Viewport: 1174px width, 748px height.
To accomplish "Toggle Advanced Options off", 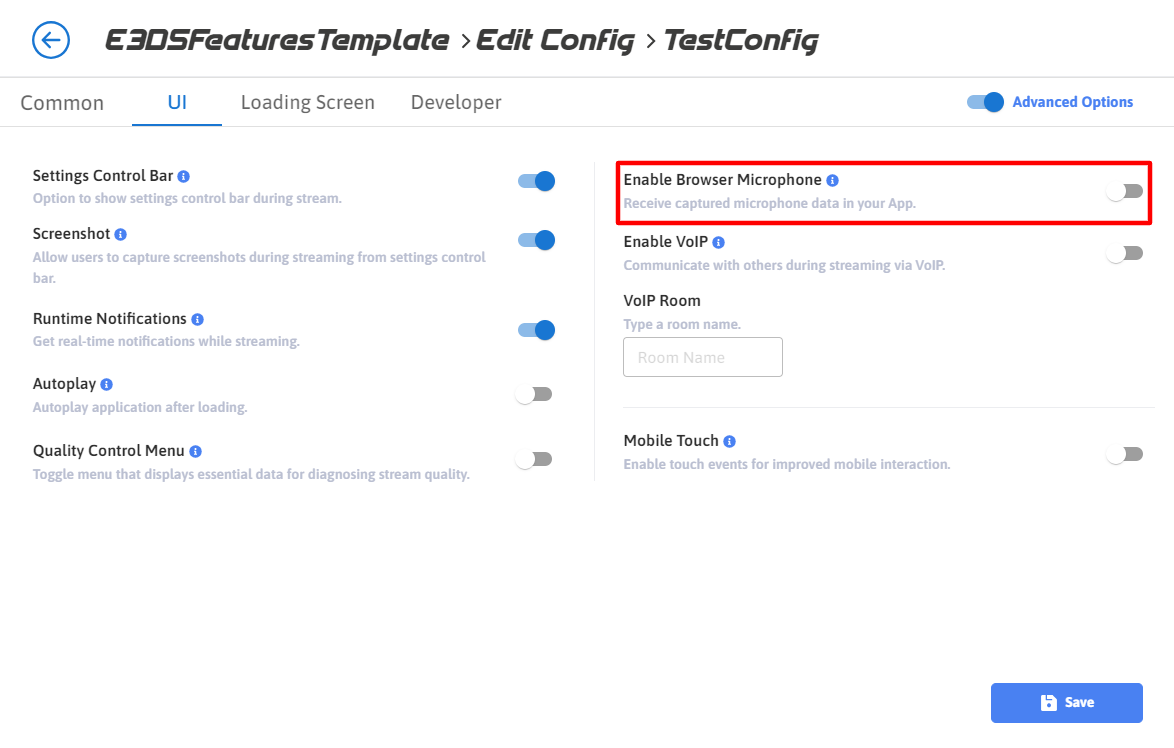I will coord(985,102).
